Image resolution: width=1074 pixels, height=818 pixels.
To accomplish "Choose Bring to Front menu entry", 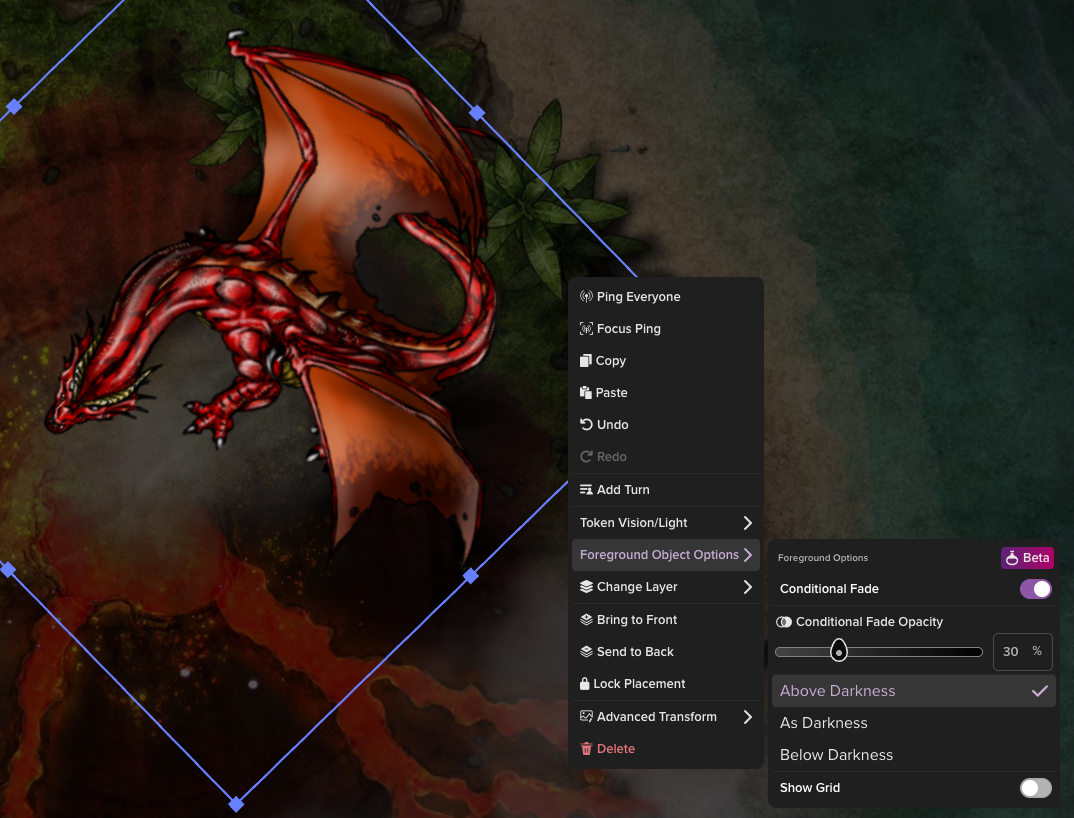I will click(636, 620).
